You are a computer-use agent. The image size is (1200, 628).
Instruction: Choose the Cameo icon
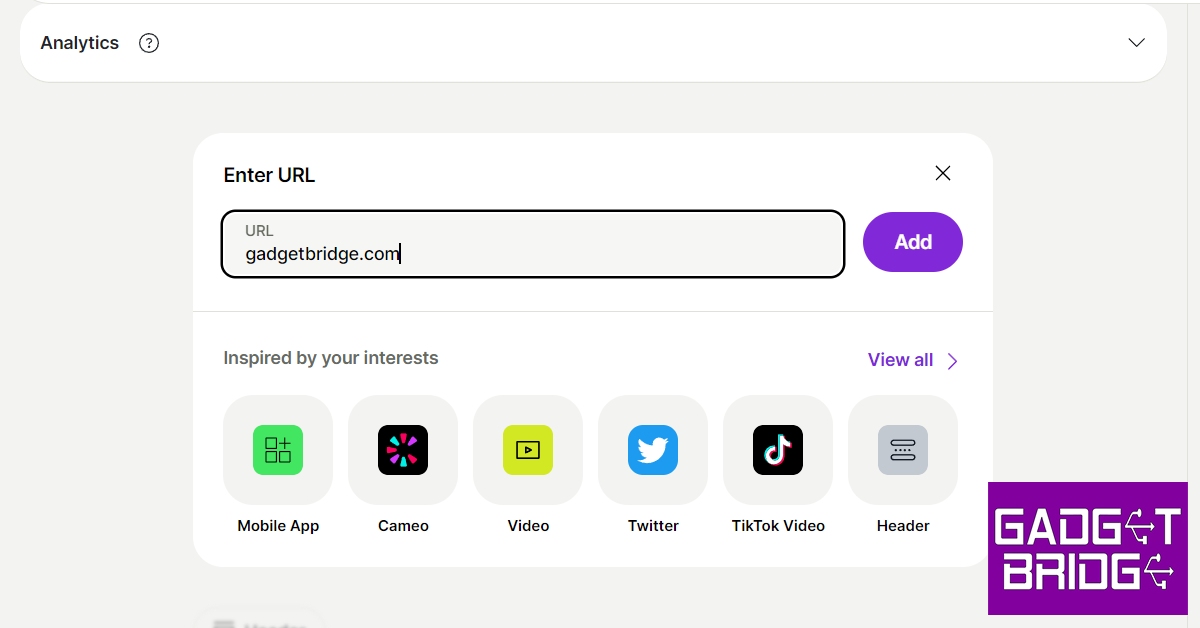tap(403, 450)
